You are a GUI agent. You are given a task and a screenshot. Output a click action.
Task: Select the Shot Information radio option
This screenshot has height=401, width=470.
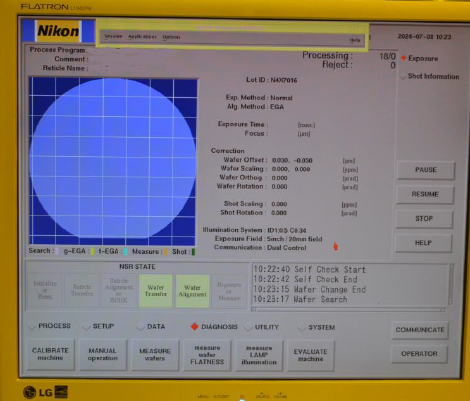[x=403, y=76]
